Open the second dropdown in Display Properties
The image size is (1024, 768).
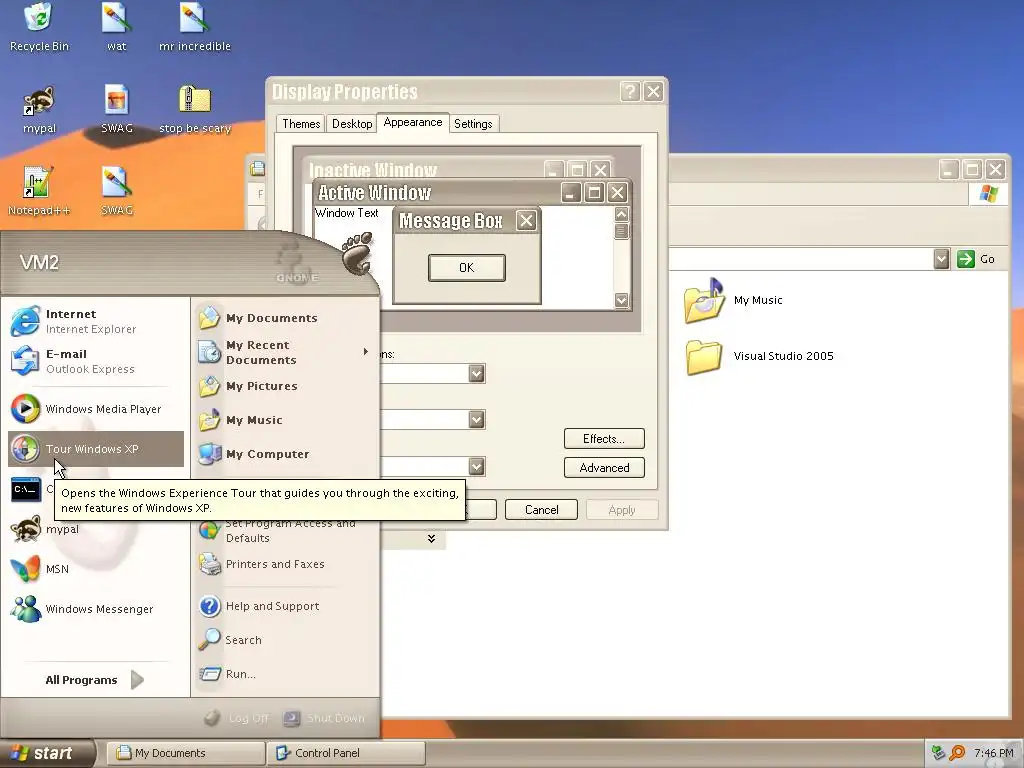(x=477, y=419)
